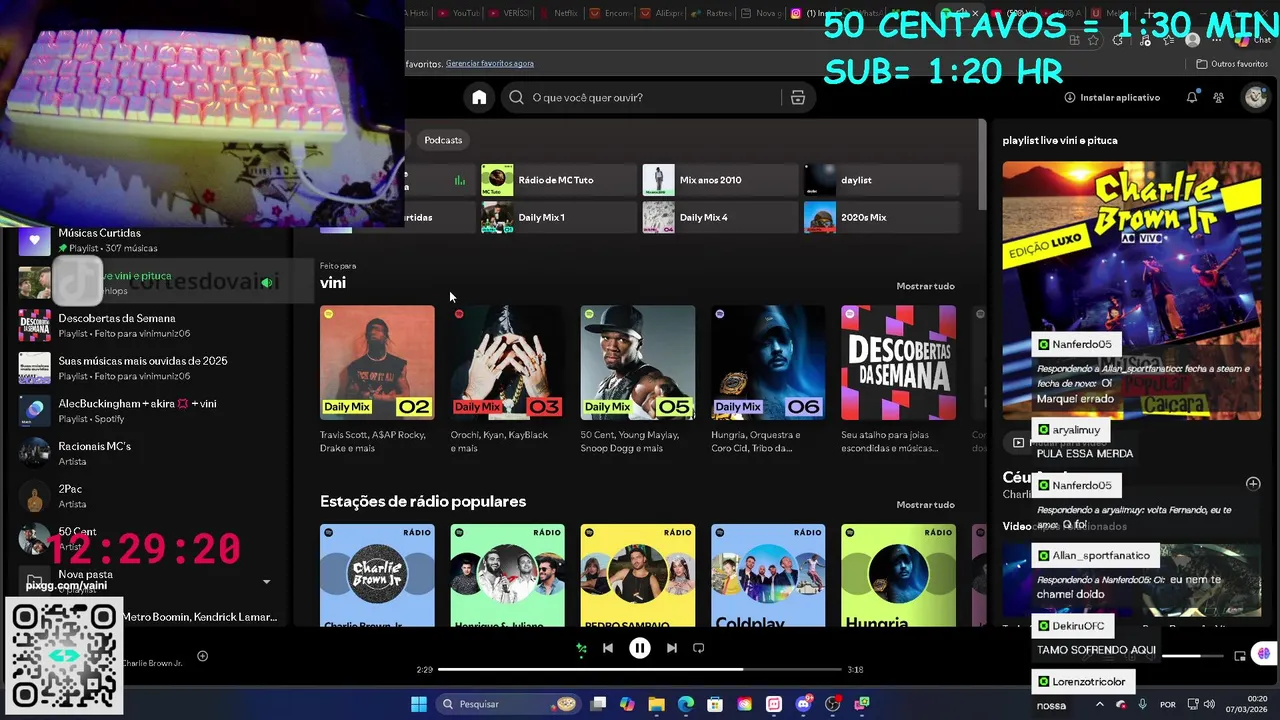Open the Coldplay radio station card

tap(768, 575)
